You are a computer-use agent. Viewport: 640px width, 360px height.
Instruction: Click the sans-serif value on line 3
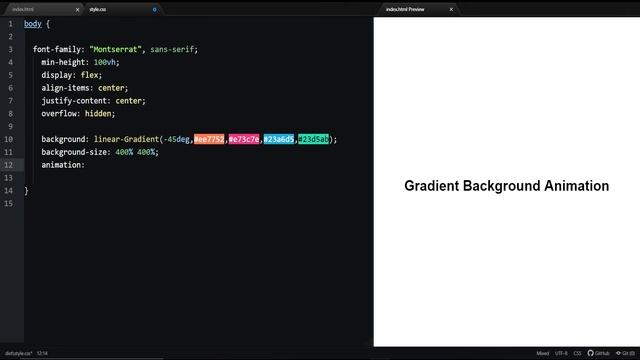[172, 49]
